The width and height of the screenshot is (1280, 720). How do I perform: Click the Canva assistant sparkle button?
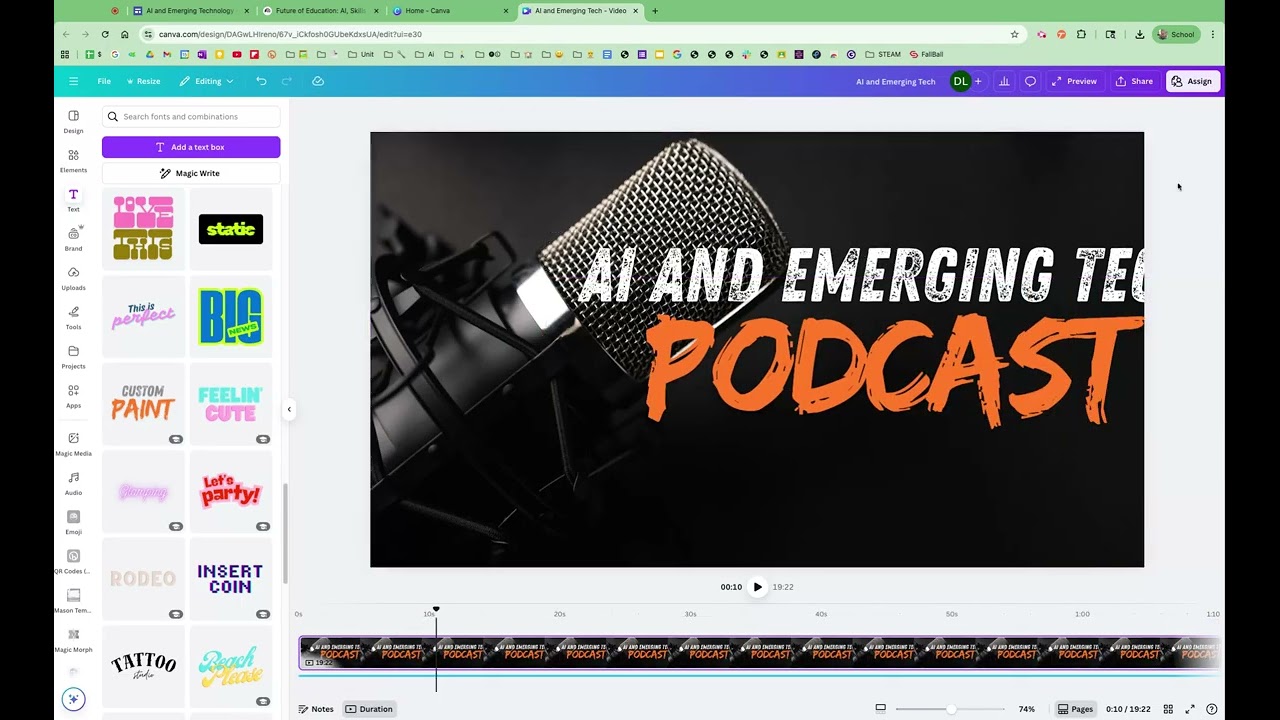coord(73,699)
